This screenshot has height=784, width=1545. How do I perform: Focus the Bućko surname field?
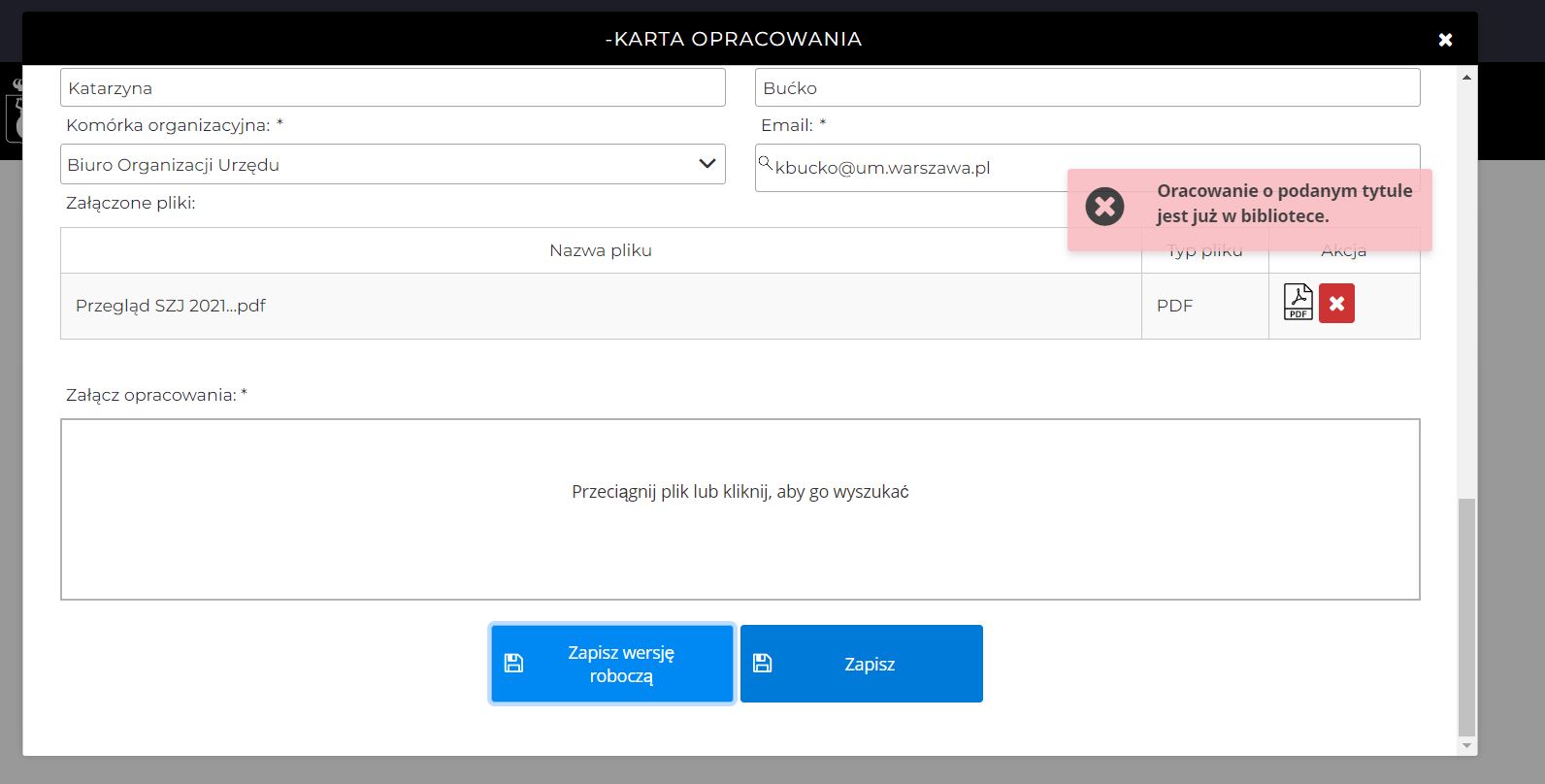point(1087,88)
